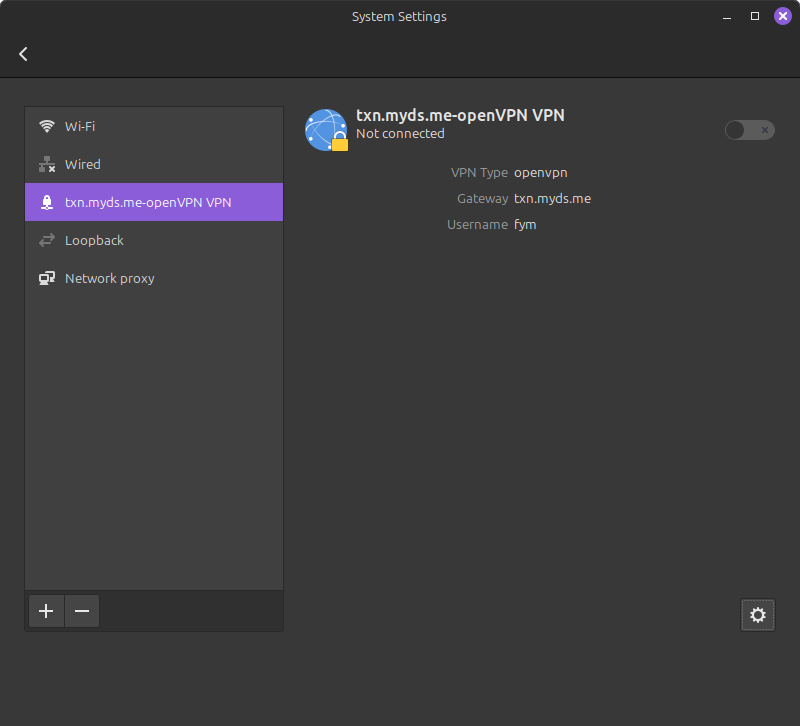Select the Wired label in the list
800x726 pixels.
(x=83, y=164)
